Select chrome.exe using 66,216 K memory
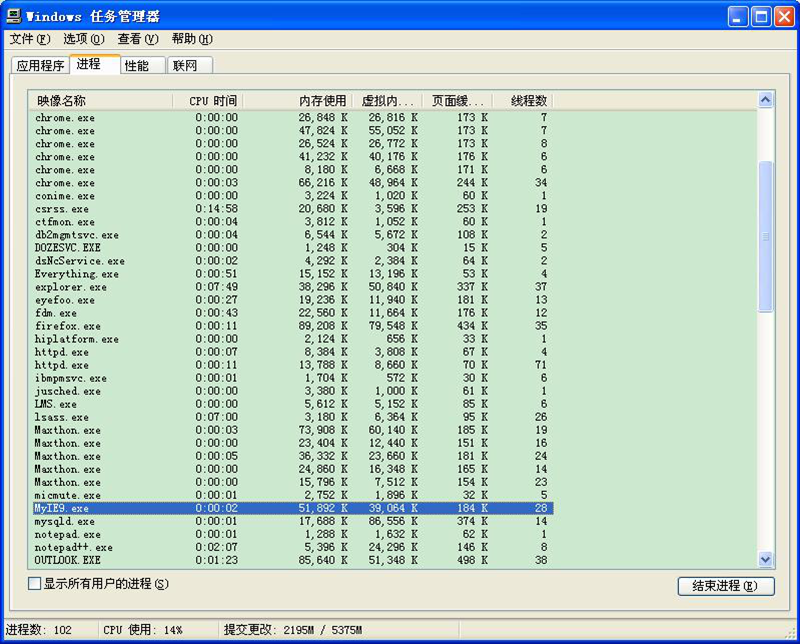Viewport: 800px width, 644px height. pyautogui.click(x=293, y=183)
